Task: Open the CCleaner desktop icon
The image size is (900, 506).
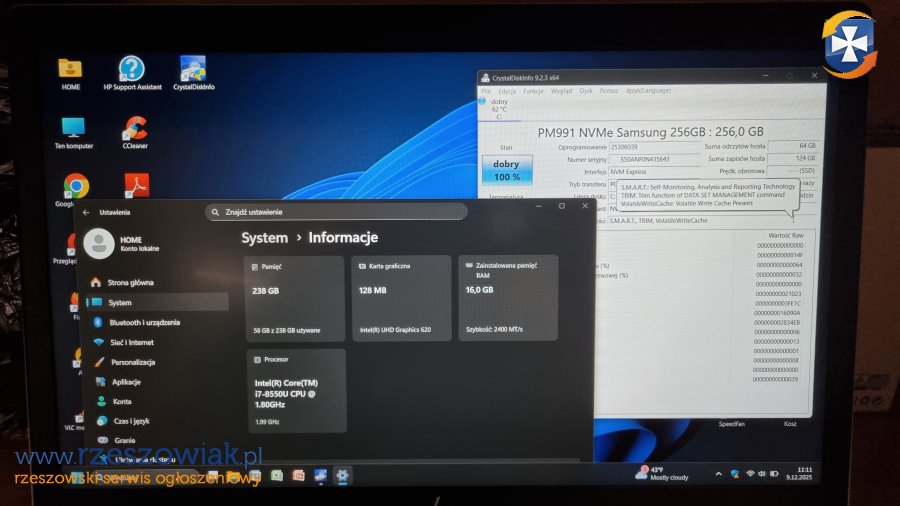Action: pos(135,129)
